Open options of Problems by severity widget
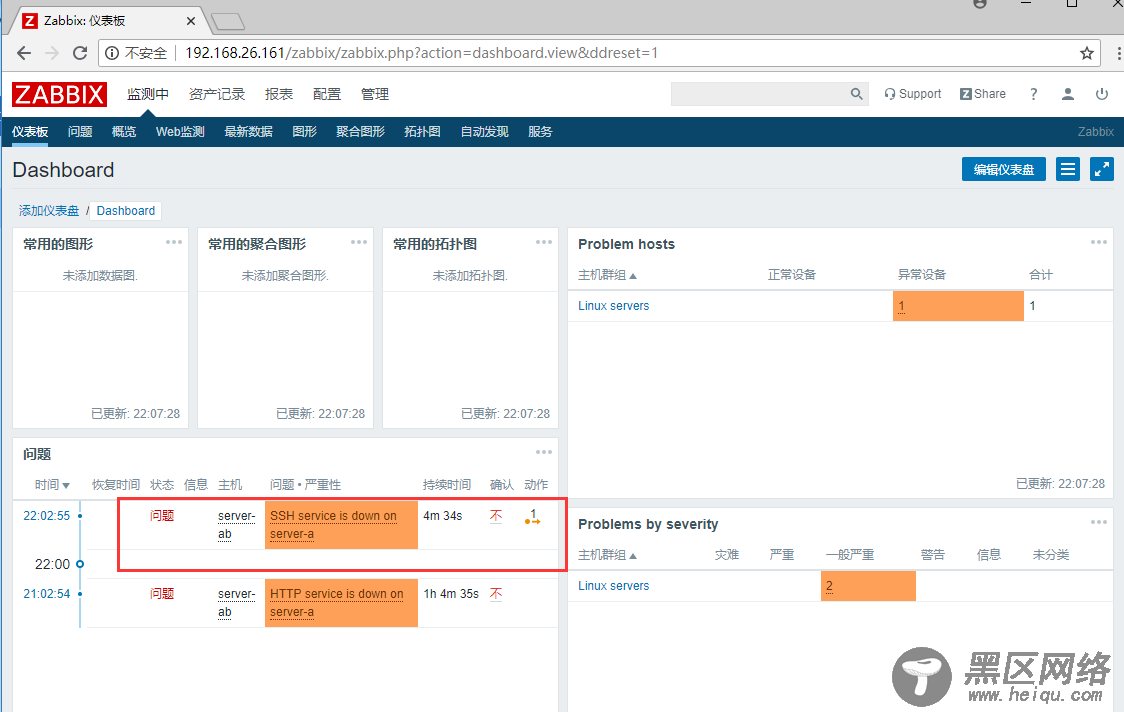 tap(1098, 522)
